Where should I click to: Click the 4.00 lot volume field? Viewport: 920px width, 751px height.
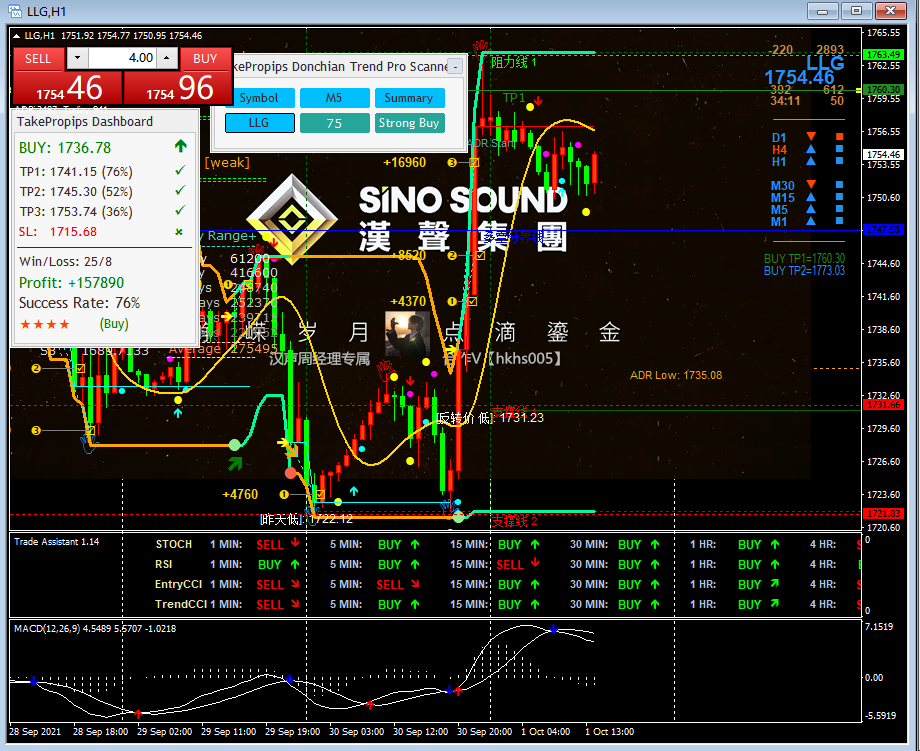click(x=122, y=58)
